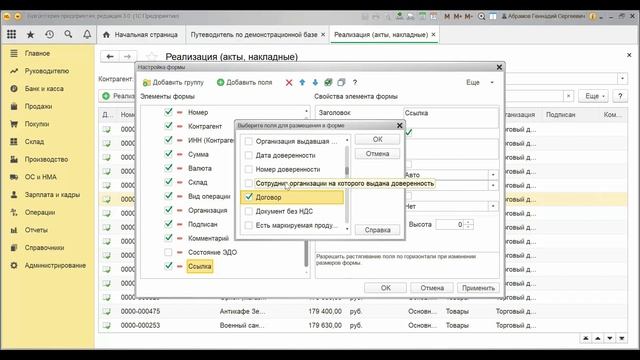This screenshot has width=640, height=360.
Task: Open the Еще dropdown in the list toolbar
Action: point(594,96)
